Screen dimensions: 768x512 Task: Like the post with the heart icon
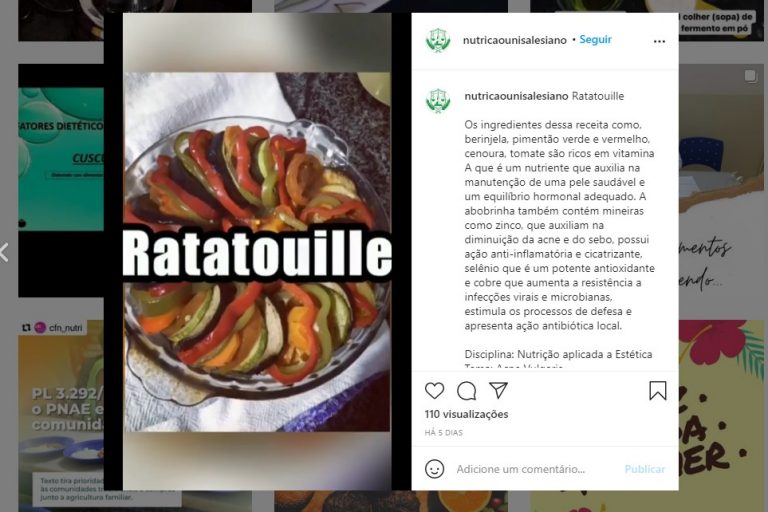click(x=434, y=390)
